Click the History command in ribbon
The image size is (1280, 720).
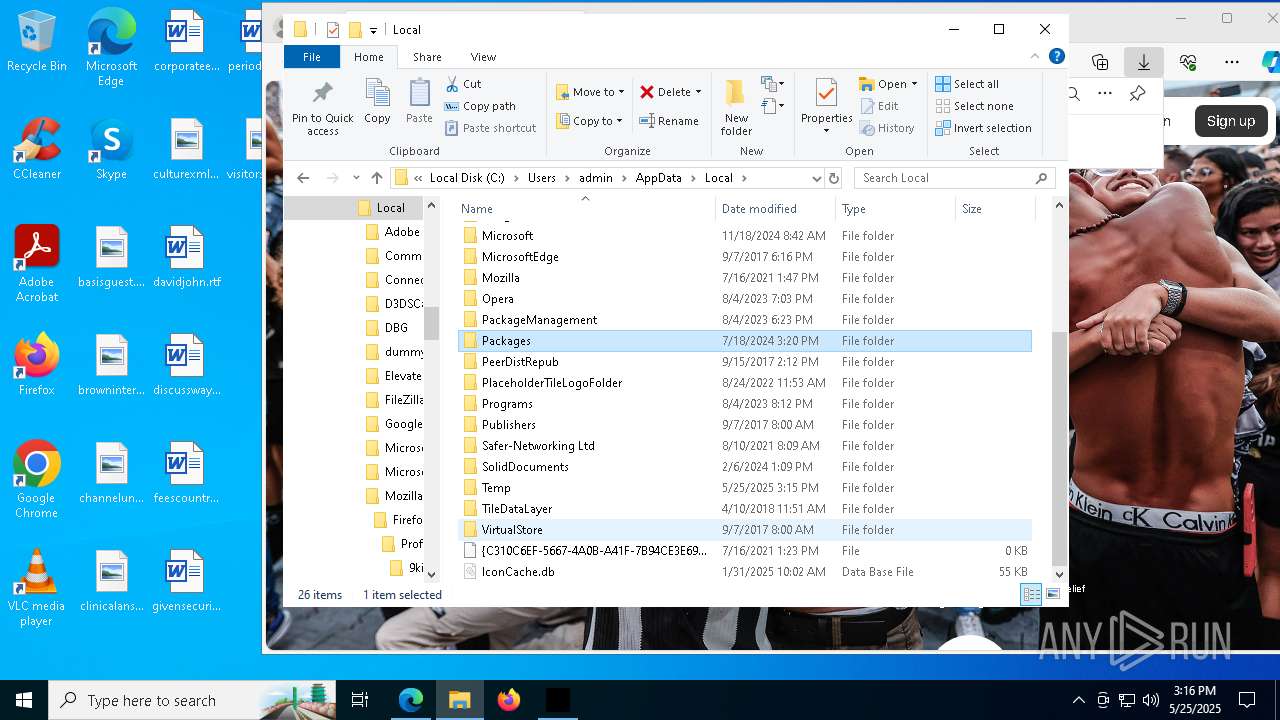[887, 128]
